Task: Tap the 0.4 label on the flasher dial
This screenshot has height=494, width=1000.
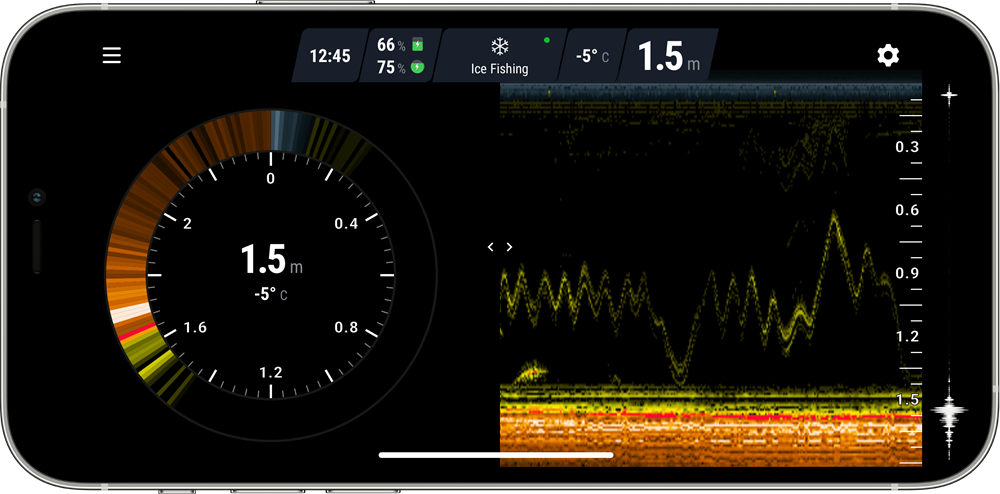Action: [346, 223]
